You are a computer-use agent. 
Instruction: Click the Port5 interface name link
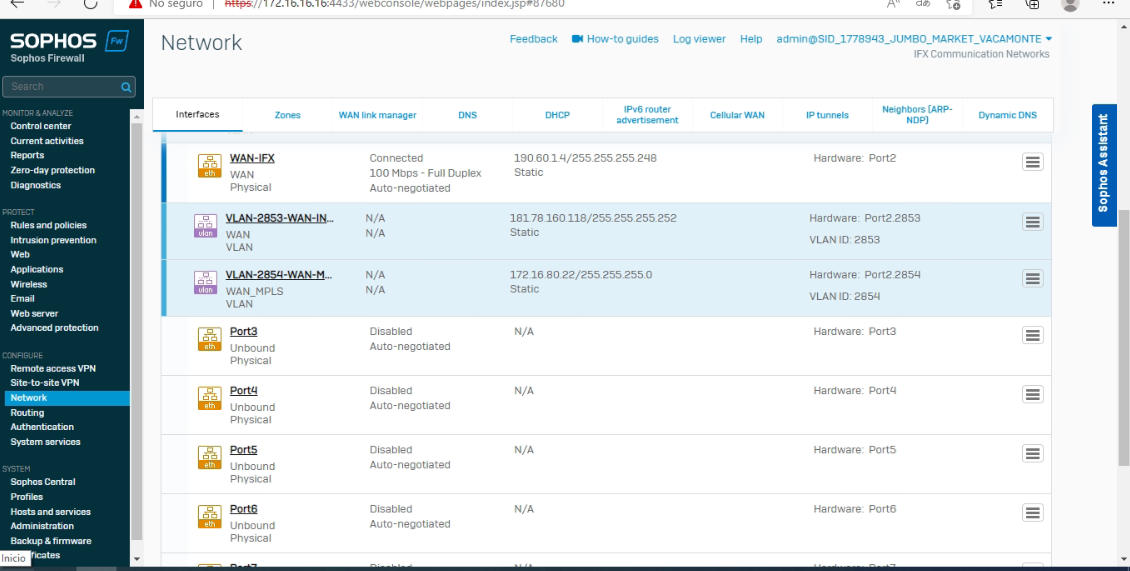pos(243,450)
